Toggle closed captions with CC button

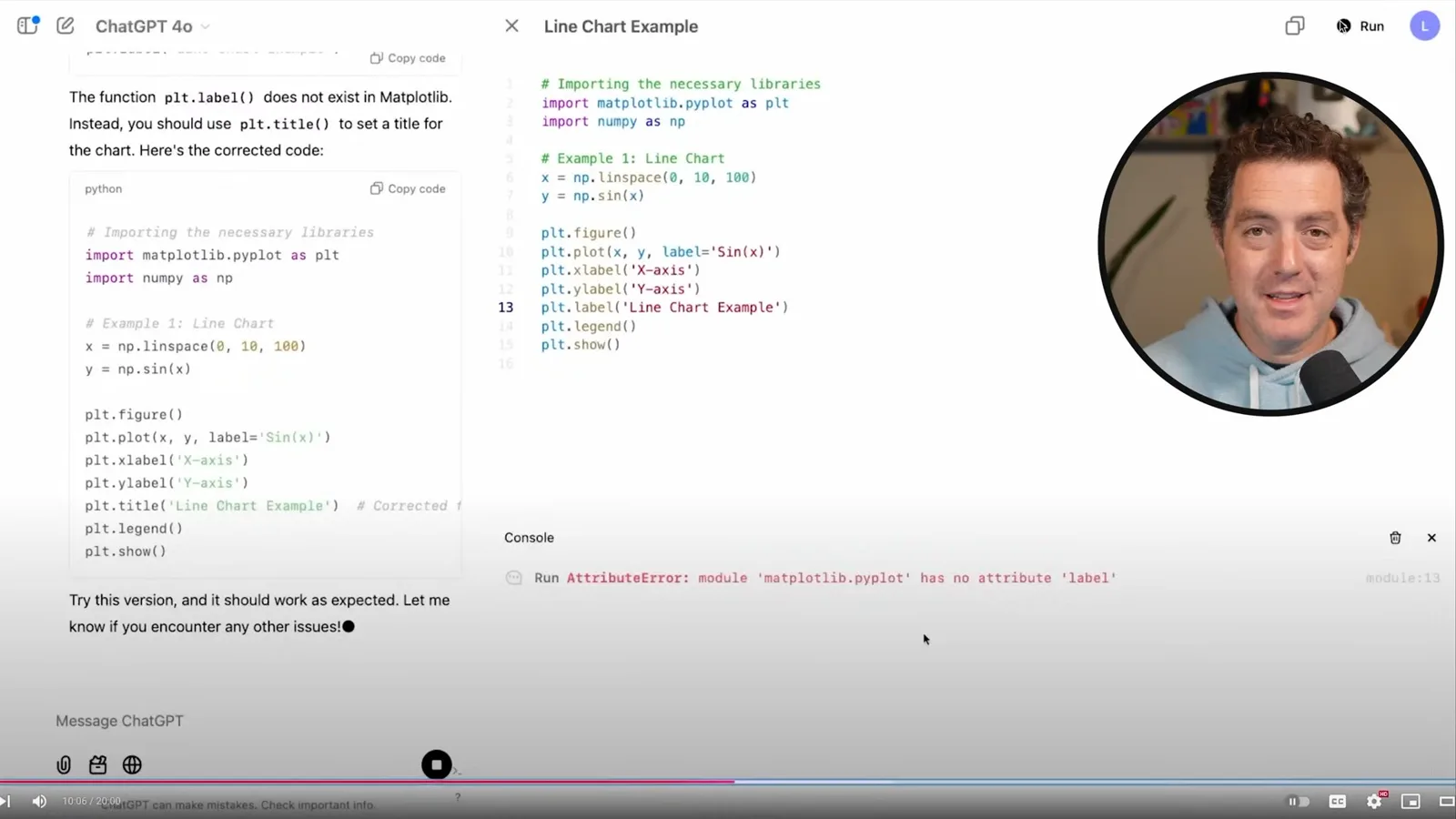[x=1337, y=801]
